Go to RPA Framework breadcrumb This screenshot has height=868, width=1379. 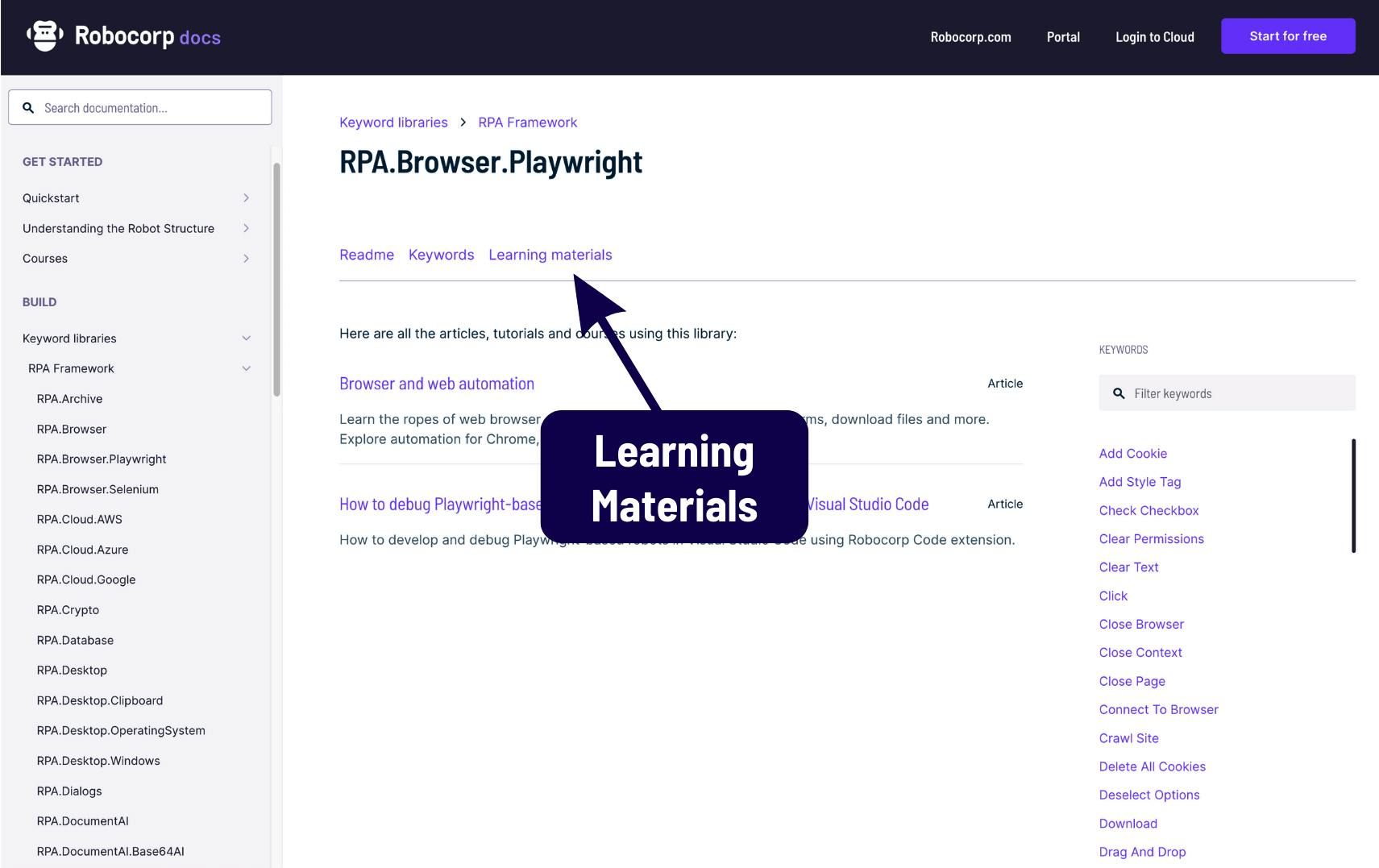[x=528, y=123]
